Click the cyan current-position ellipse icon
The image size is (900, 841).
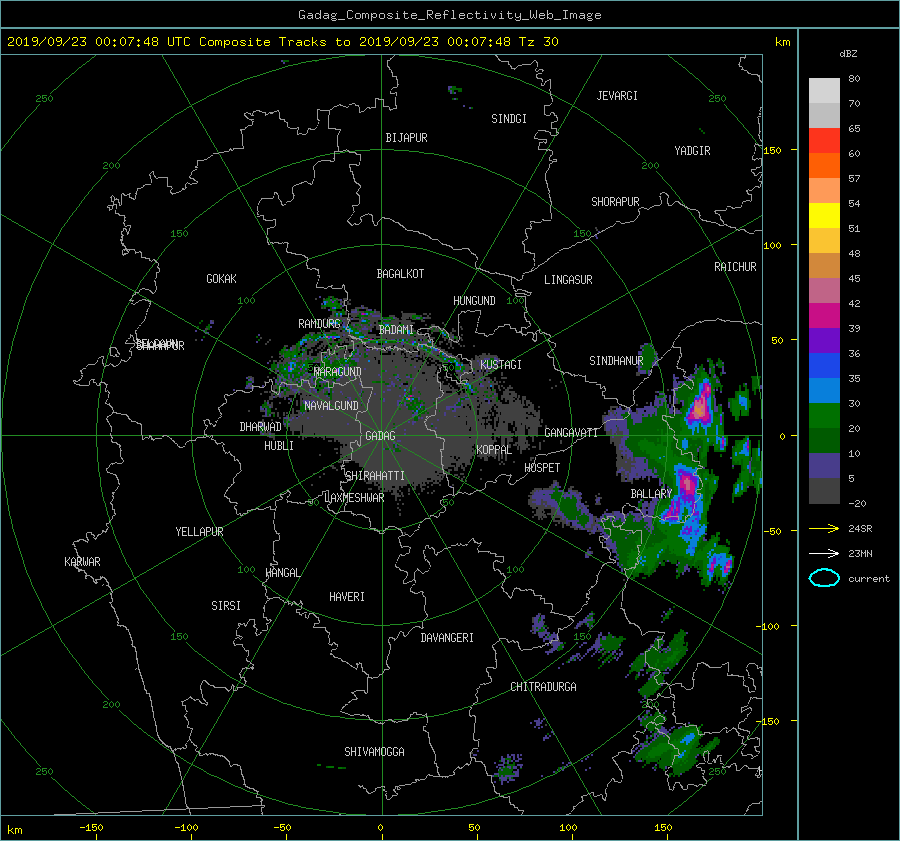[x=824, y=578]
